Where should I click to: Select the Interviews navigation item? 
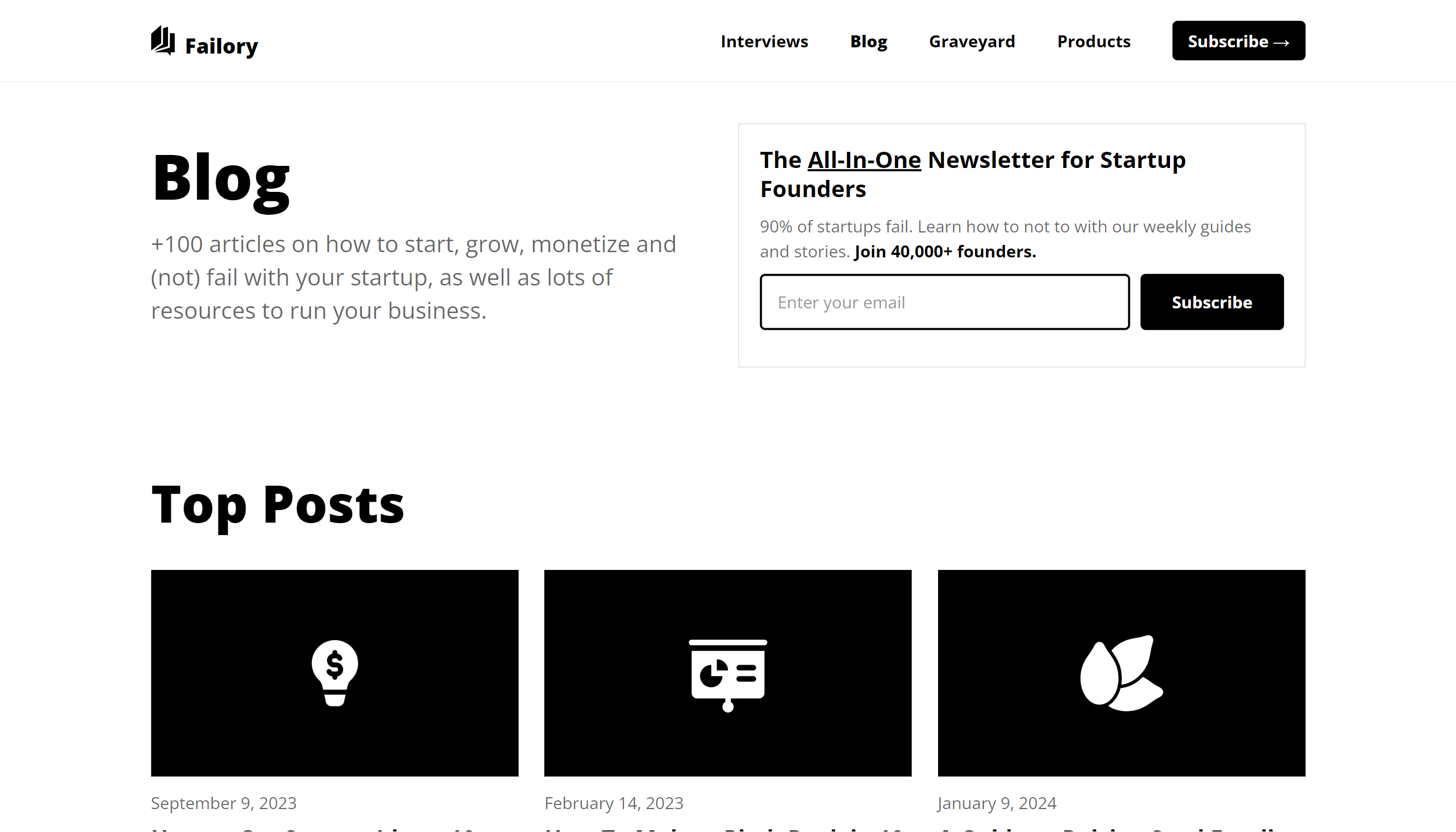click(764, 41)
